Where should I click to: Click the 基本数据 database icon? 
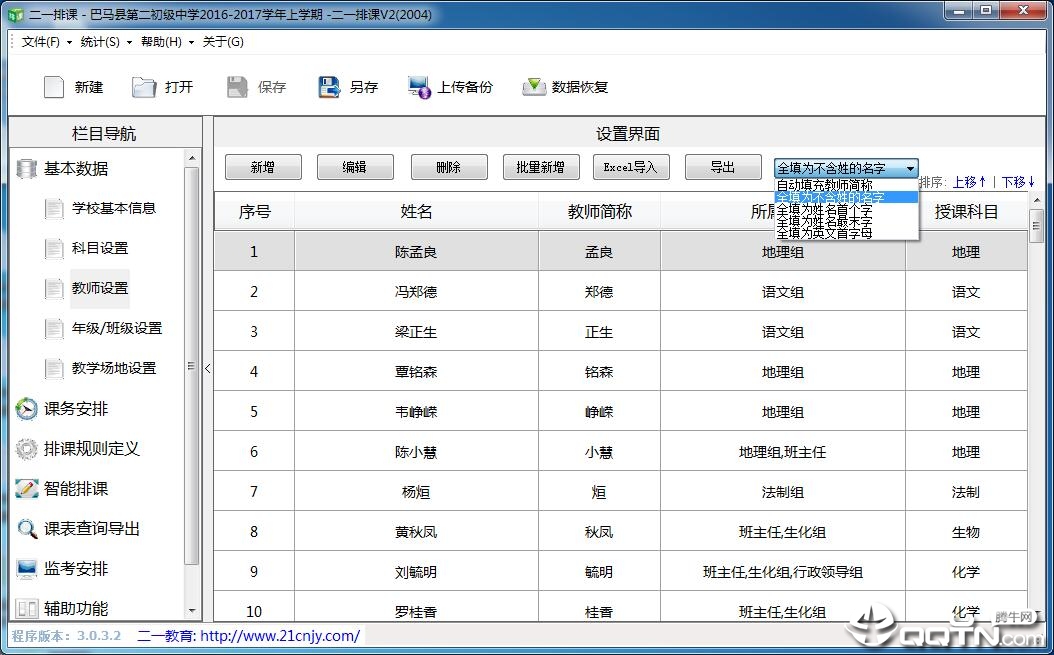point(26,169)
